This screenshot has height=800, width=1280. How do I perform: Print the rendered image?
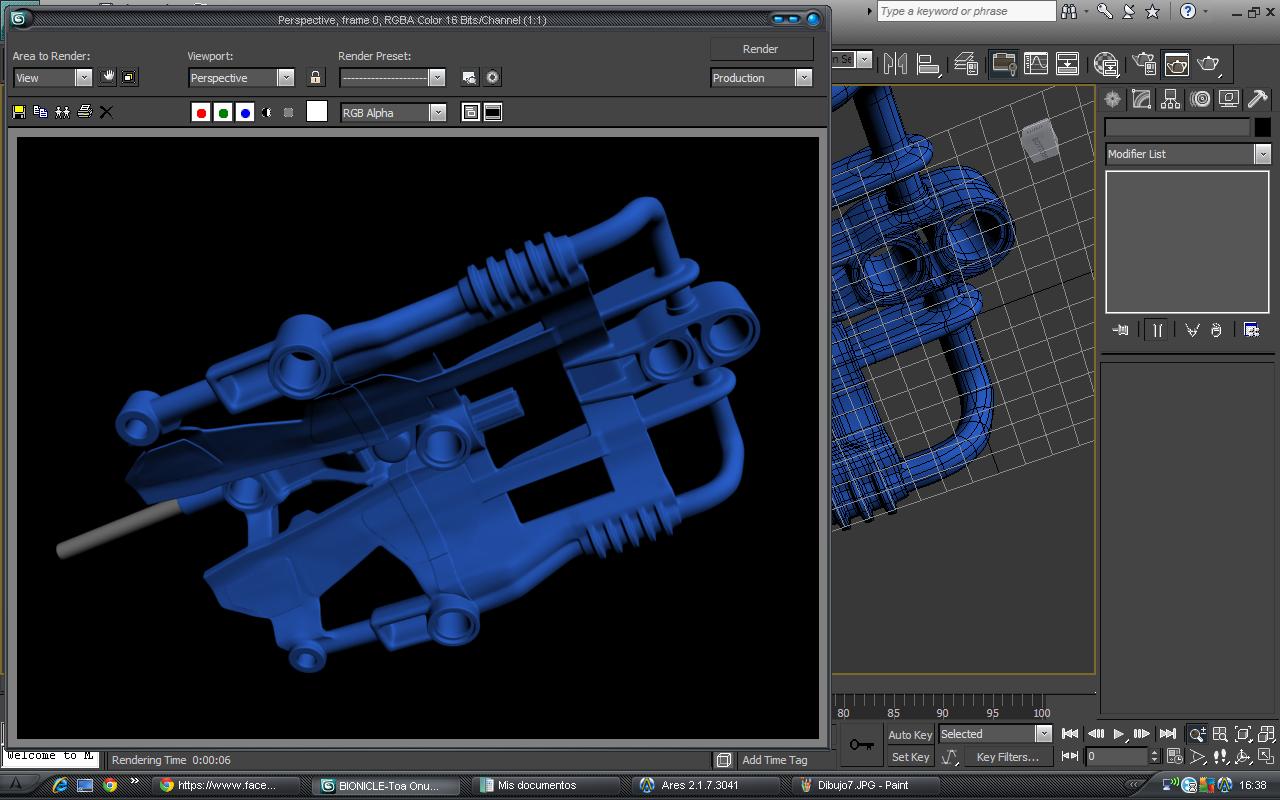pyautogui.click(x=85, y=112)
